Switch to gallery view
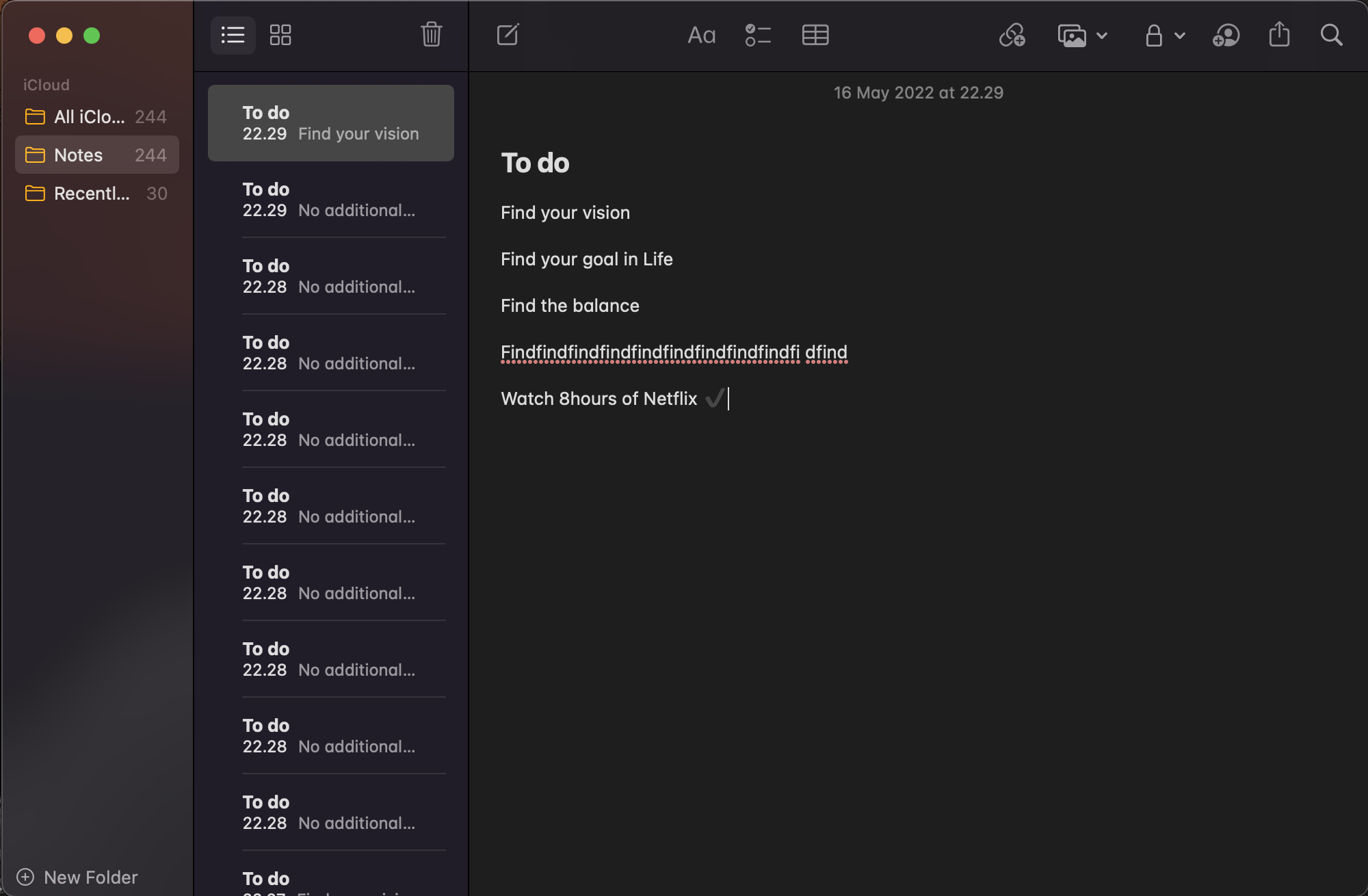Viewport: 1368px width, 896px height. pyautogui.click(x=280, y=35)
